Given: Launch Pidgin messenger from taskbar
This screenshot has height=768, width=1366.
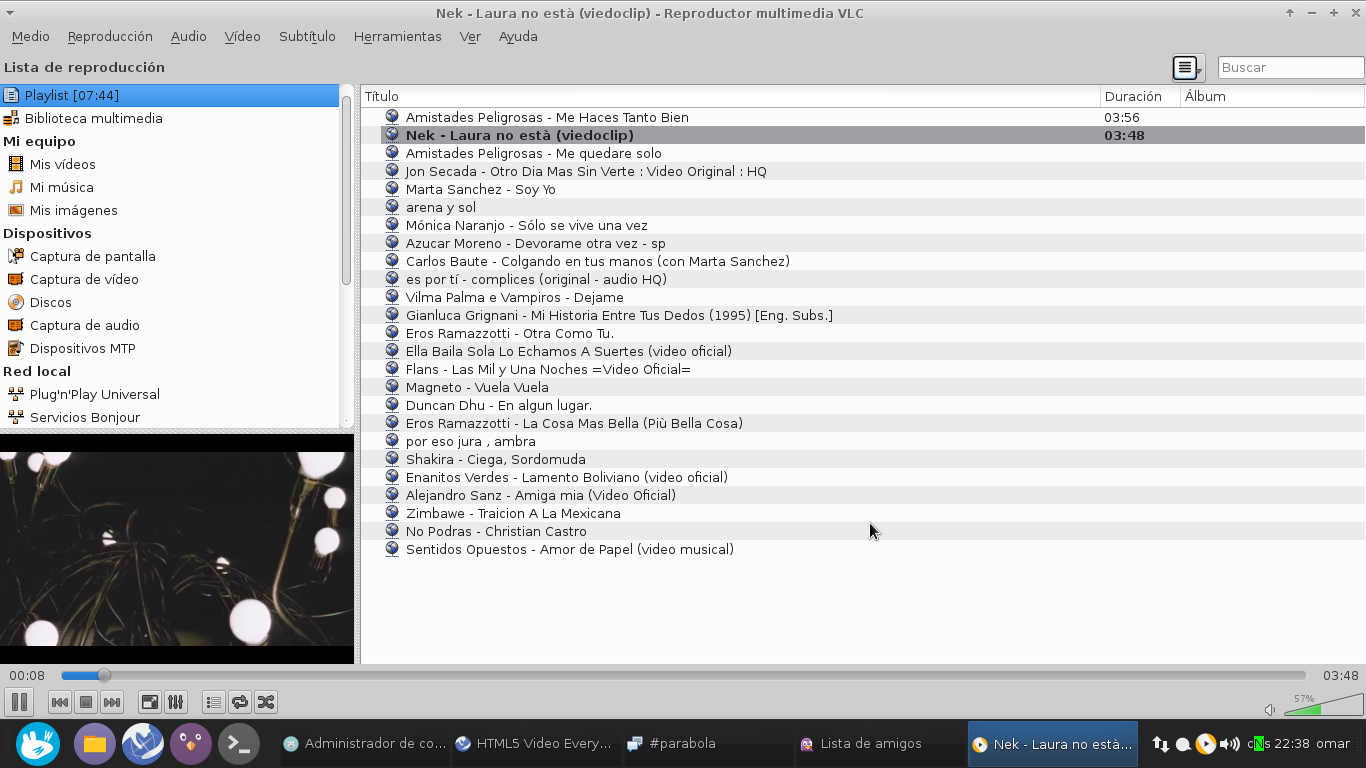Looking at the screenshot, I should [x=191, y=744].
